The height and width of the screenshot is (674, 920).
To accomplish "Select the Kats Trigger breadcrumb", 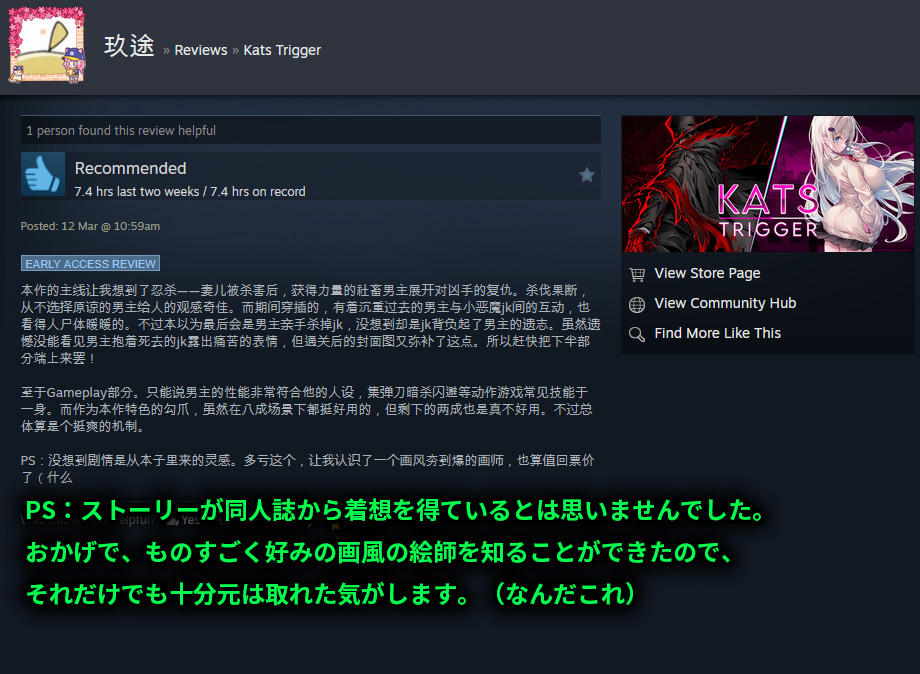I will tap(282, 49).
